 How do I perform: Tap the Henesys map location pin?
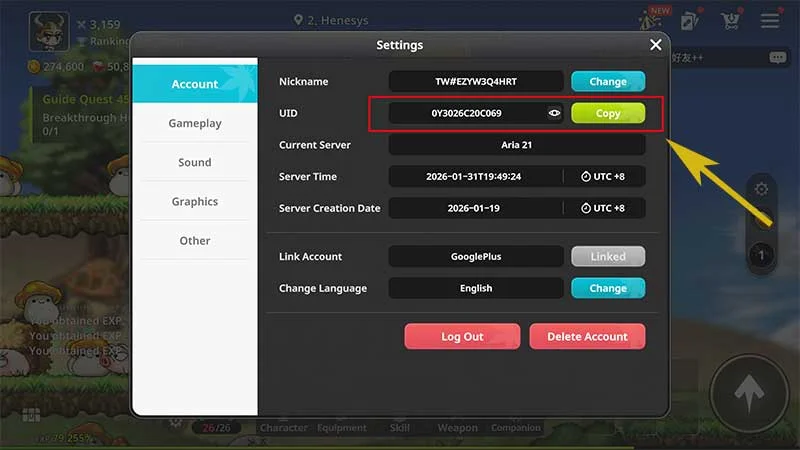point(299,21)
